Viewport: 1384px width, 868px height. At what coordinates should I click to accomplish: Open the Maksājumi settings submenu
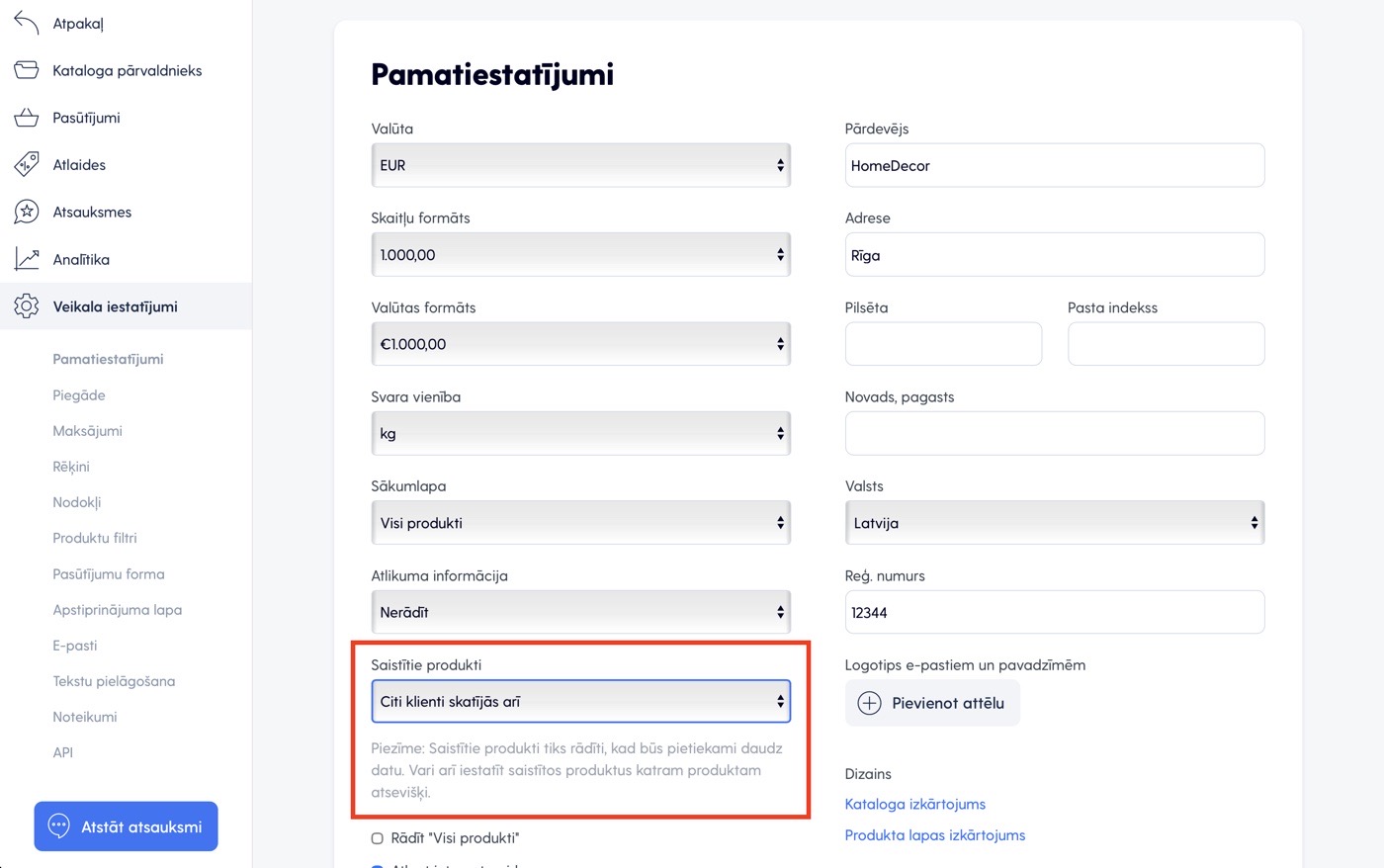(87, 431)
